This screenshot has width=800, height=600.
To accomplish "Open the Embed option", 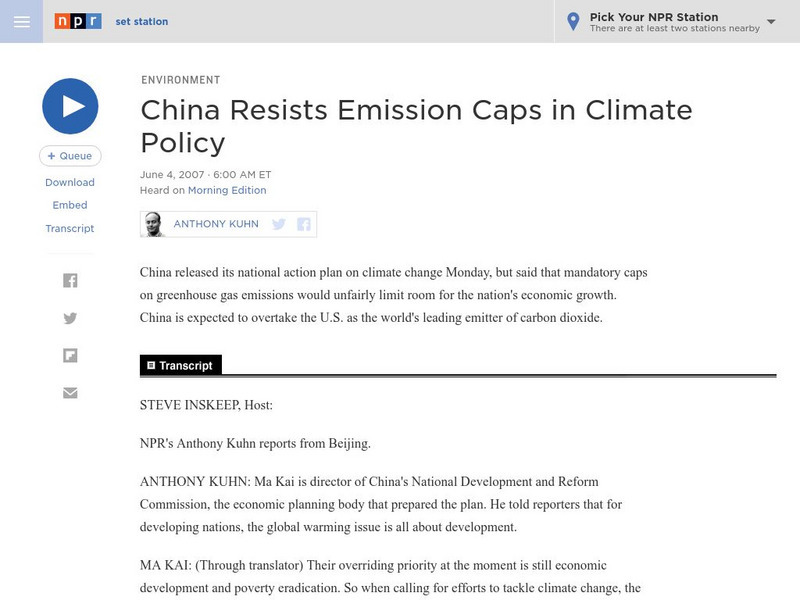I will (70, 205).
